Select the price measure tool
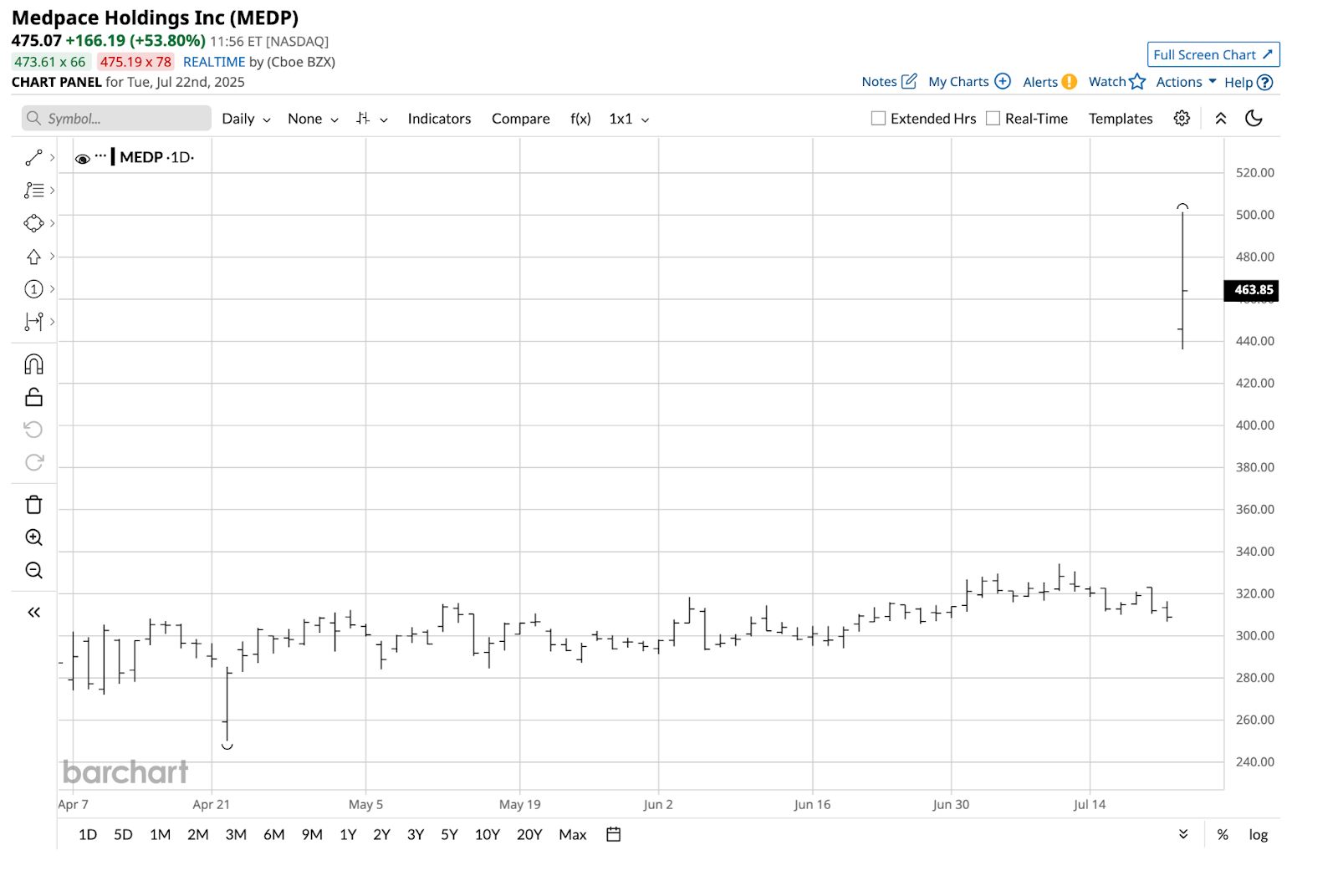Screen dimensions: 1338x896 (x=33, y=322)
